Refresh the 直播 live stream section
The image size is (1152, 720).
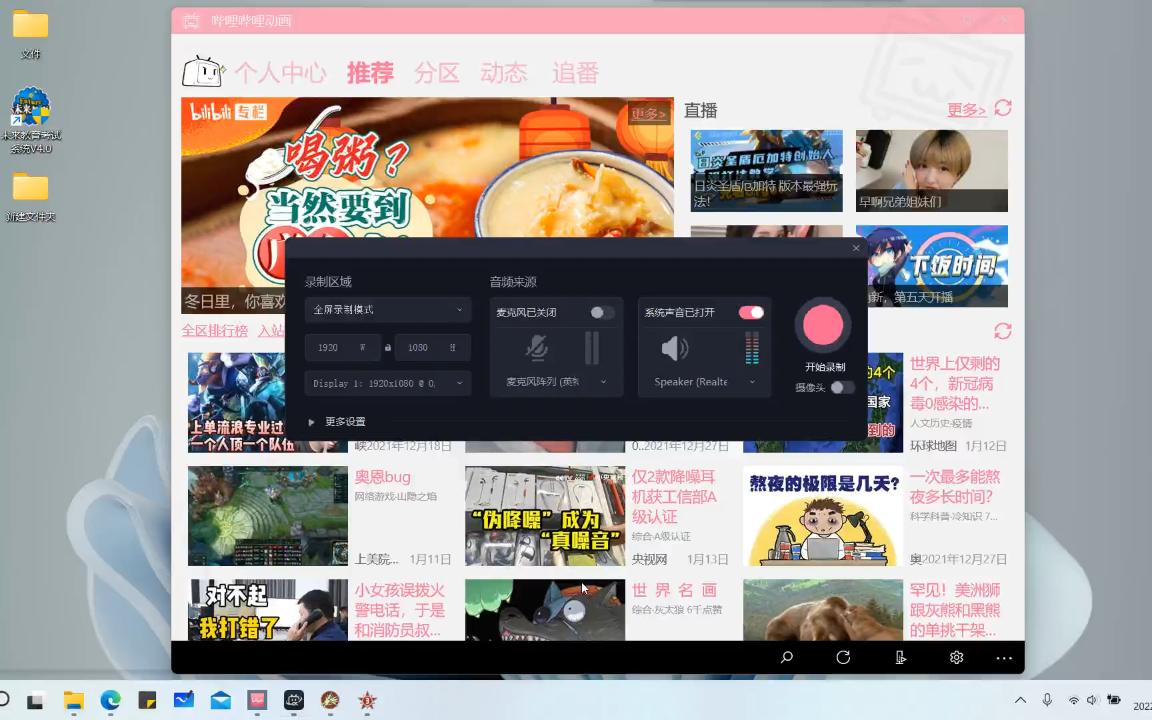tap(1003, 109)
